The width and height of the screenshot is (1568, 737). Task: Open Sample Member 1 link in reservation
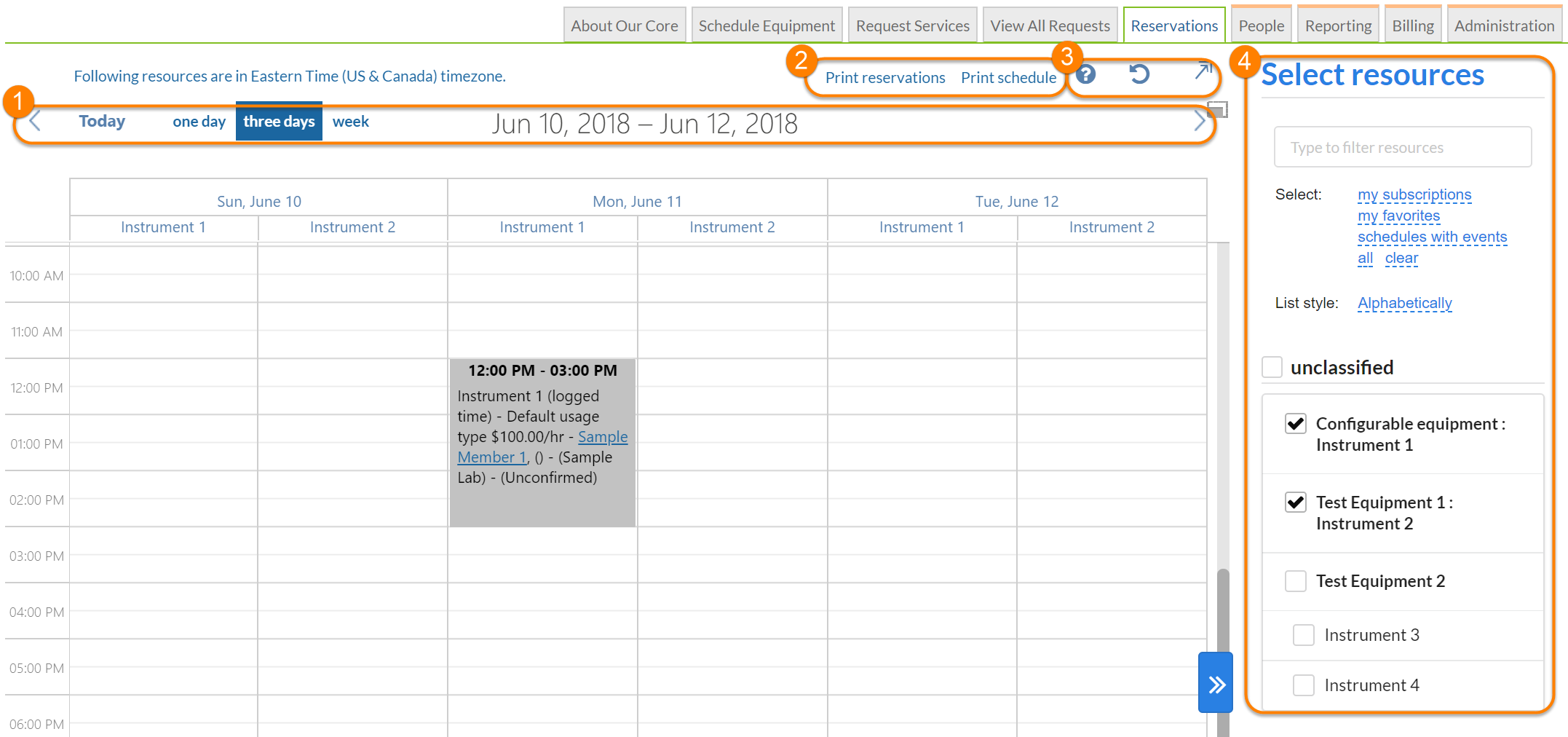point(602,437)
